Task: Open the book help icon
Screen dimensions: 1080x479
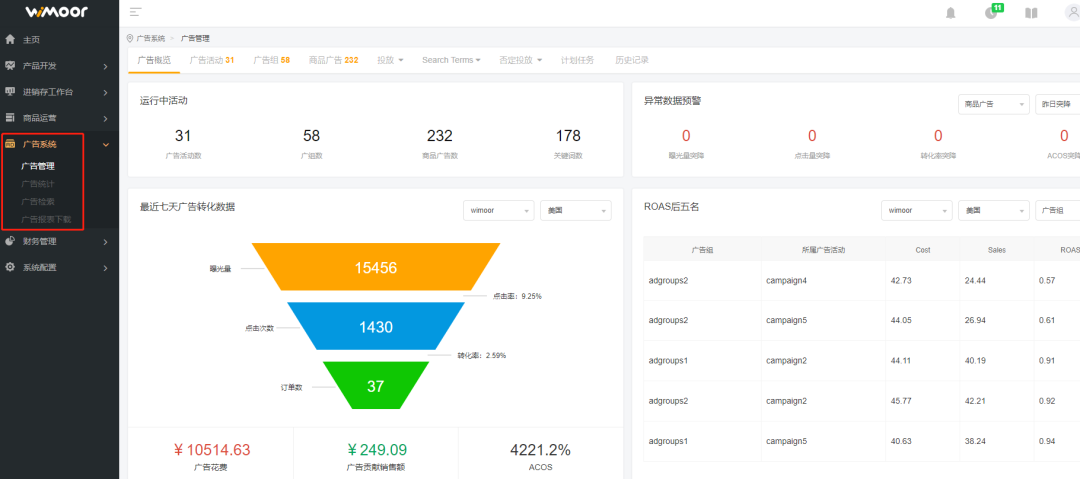Action: [x=1030, y=13]
